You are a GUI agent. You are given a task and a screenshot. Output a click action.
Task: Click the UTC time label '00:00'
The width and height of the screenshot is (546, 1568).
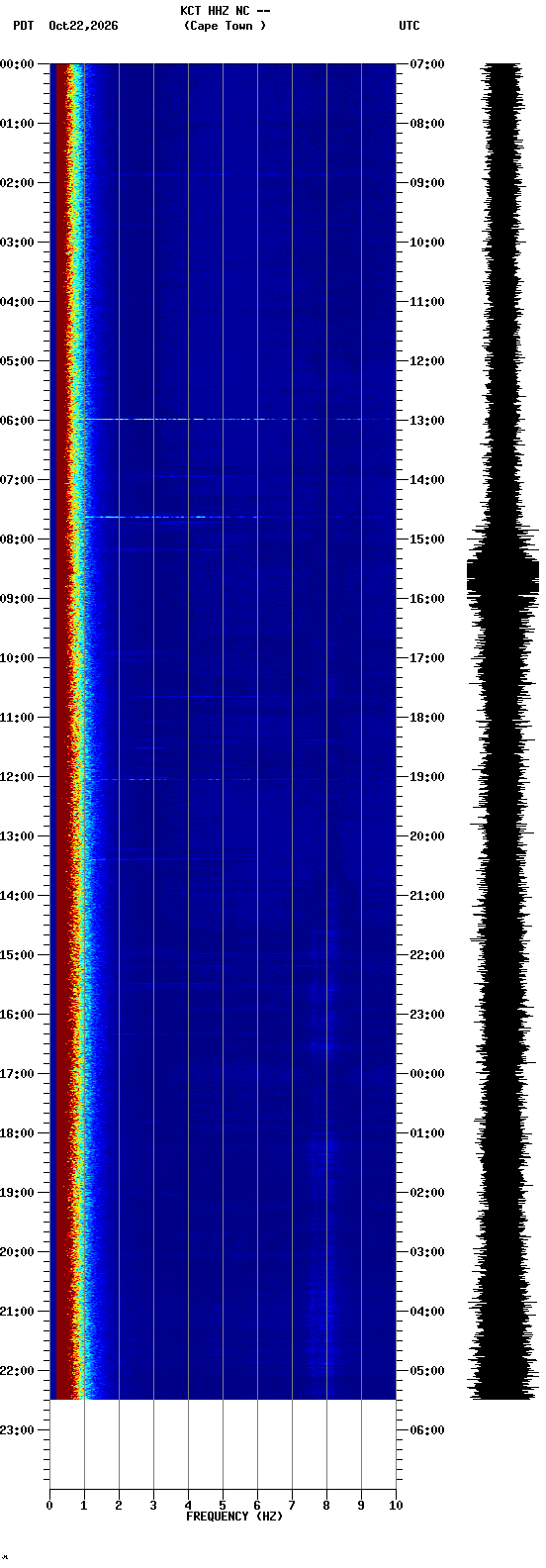(427, 1074)
